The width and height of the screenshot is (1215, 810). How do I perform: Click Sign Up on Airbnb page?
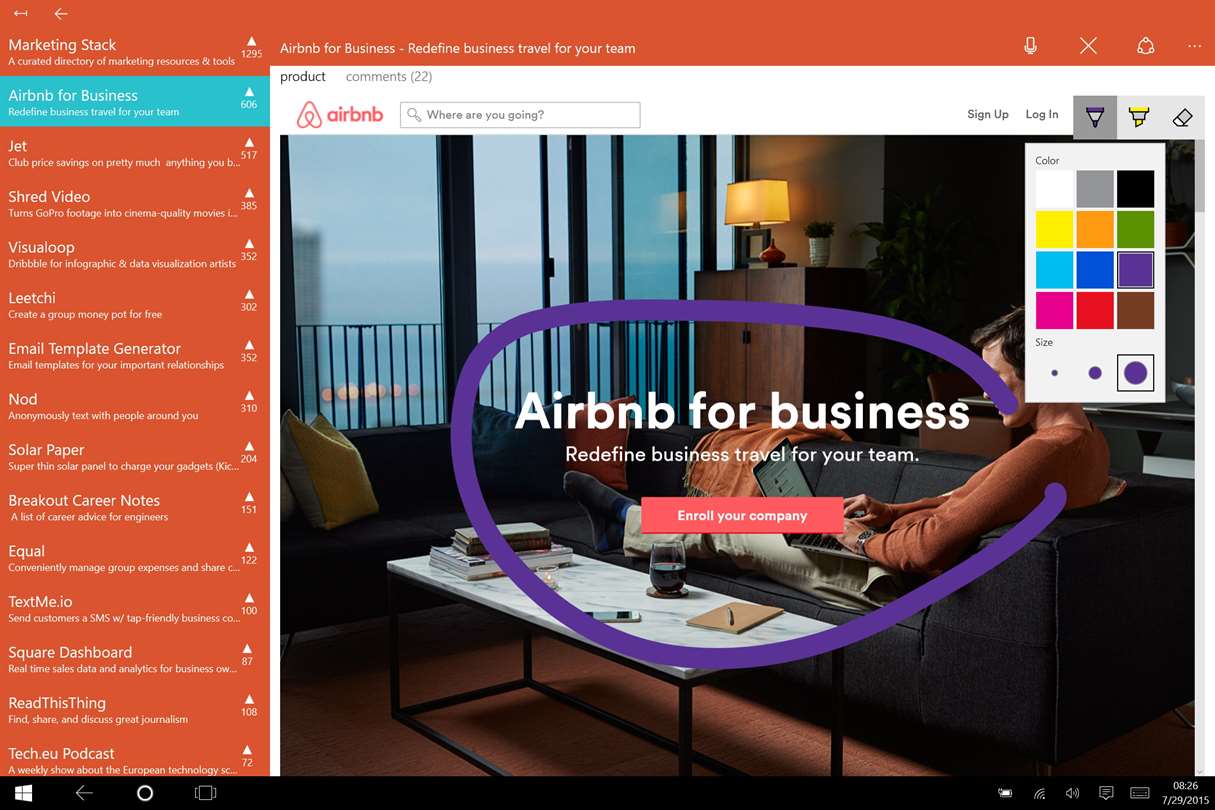coord(988,115)
